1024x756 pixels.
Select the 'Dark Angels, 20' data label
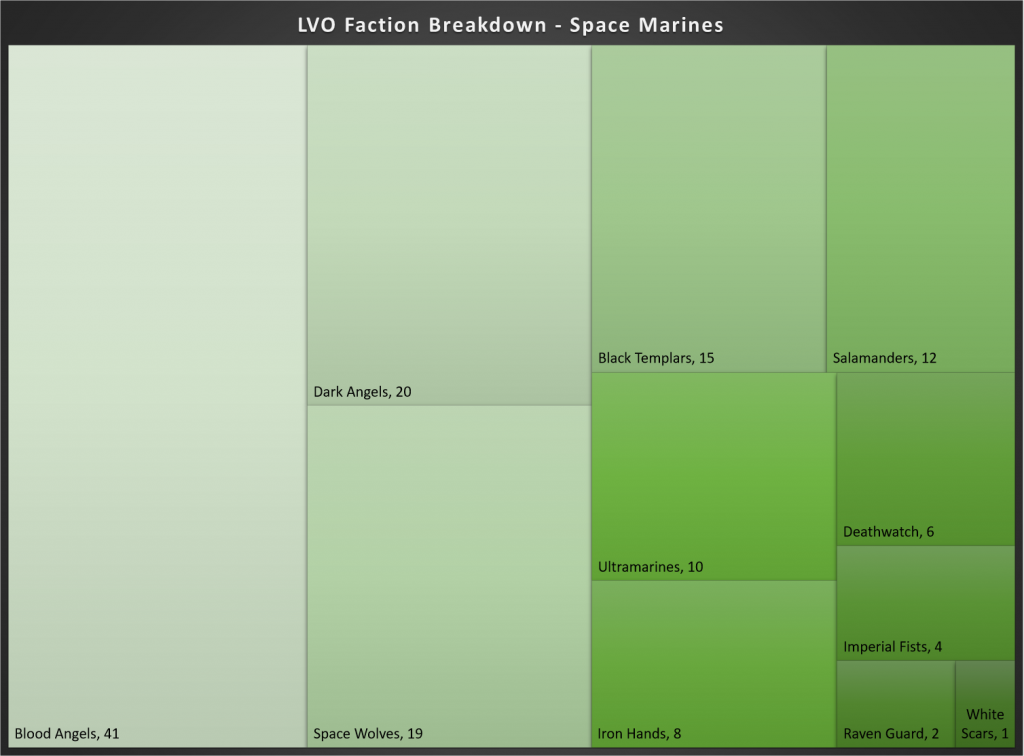(362, 392)
